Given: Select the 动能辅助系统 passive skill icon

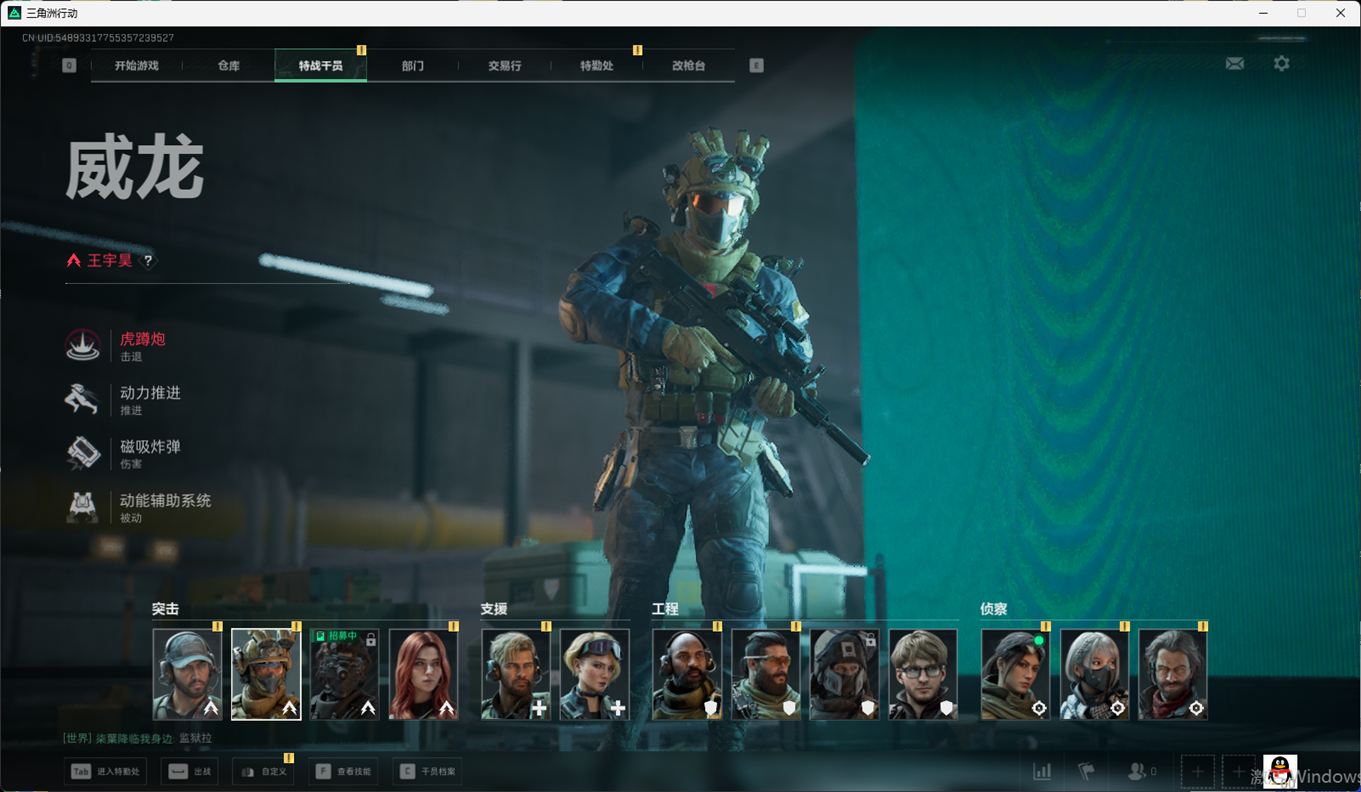Looking at the screenshot, I should 83,507.
